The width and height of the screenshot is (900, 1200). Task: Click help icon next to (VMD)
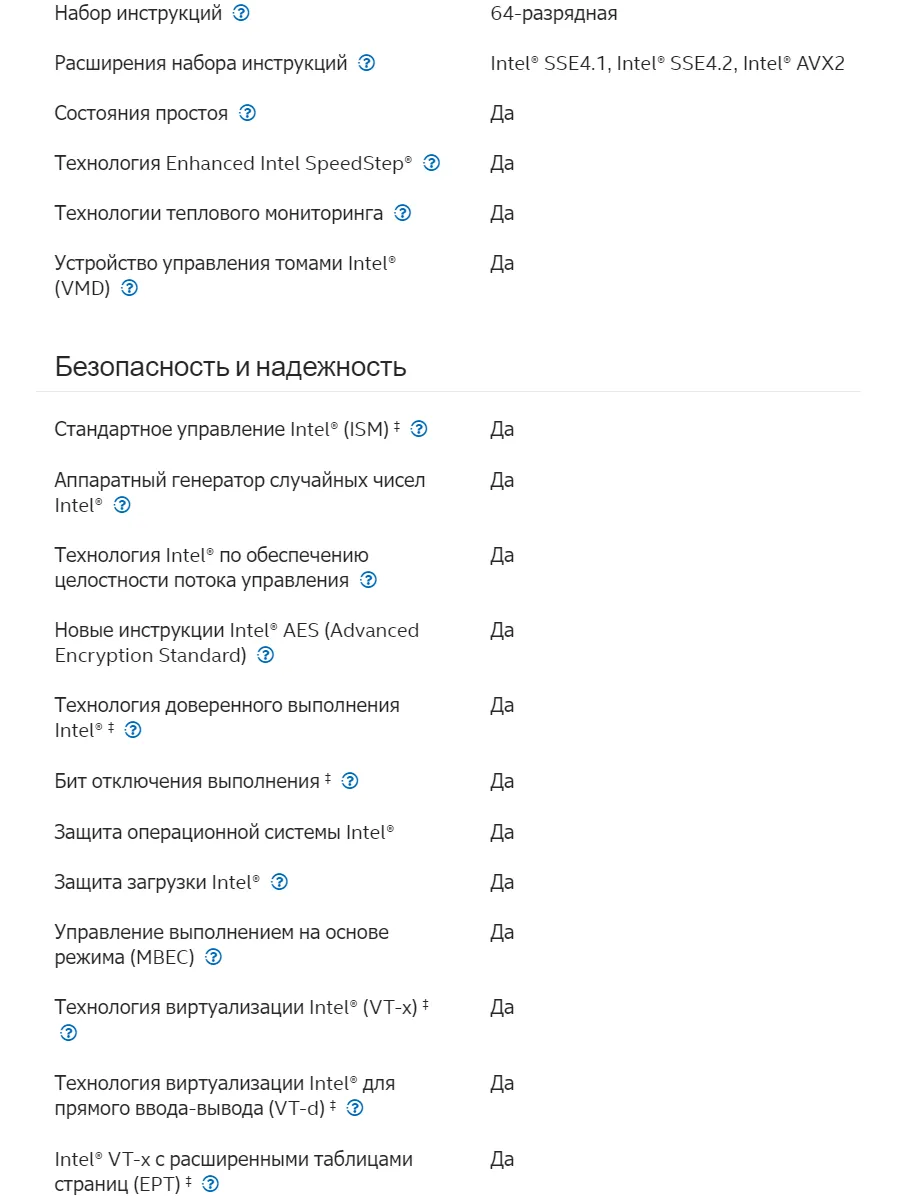(129, 289)
